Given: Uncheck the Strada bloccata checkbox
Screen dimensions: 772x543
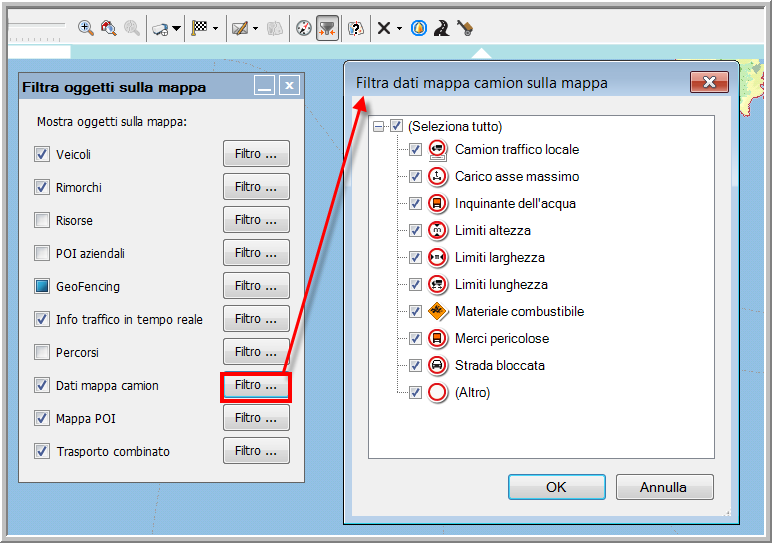Looking at the screenshot, I should tap(416, 365).
